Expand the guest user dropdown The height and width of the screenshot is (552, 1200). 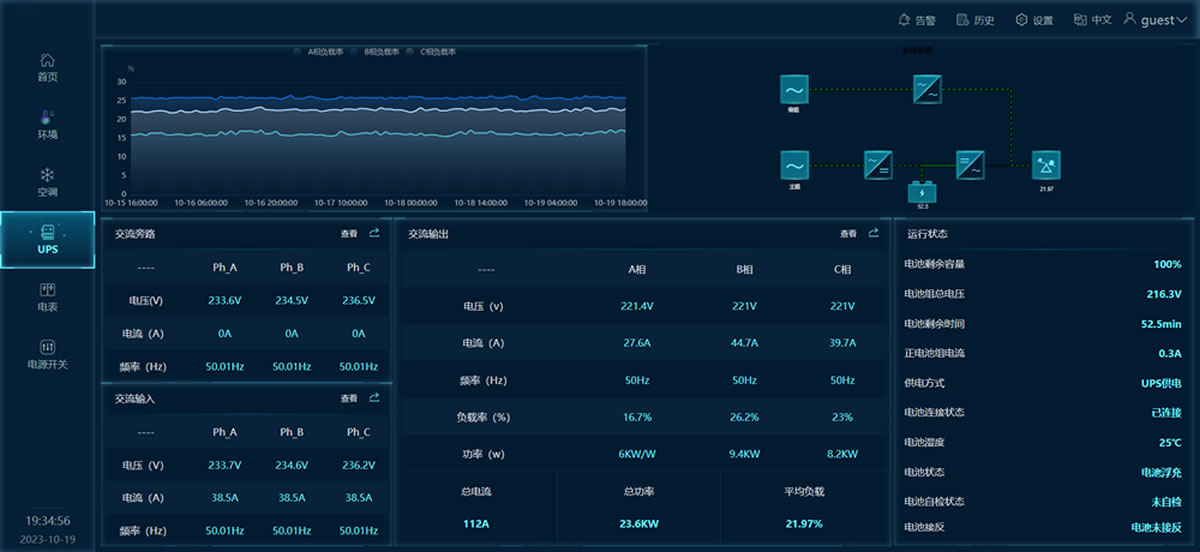pyautogui.click(x=1156, y=20)
